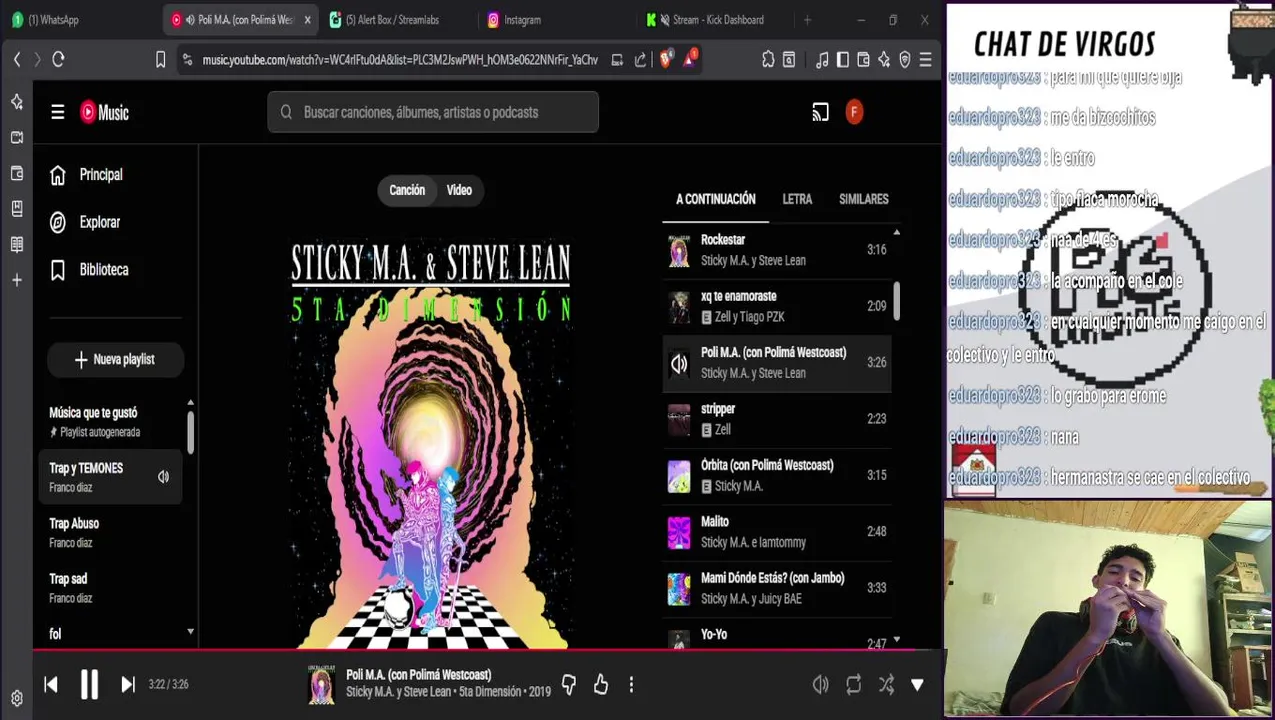Viewport: 1275px width, 720px height.
Task: Open Música que te gustó playlist
Action: click(x=110, y=421)
